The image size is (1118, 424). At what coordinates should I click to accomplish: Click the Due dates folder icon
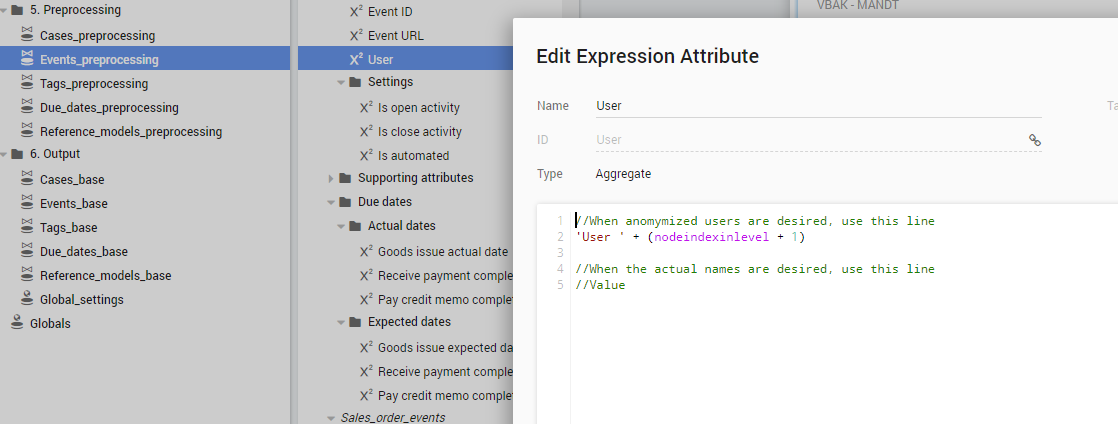pyautogui.click(x=346, y=202)
